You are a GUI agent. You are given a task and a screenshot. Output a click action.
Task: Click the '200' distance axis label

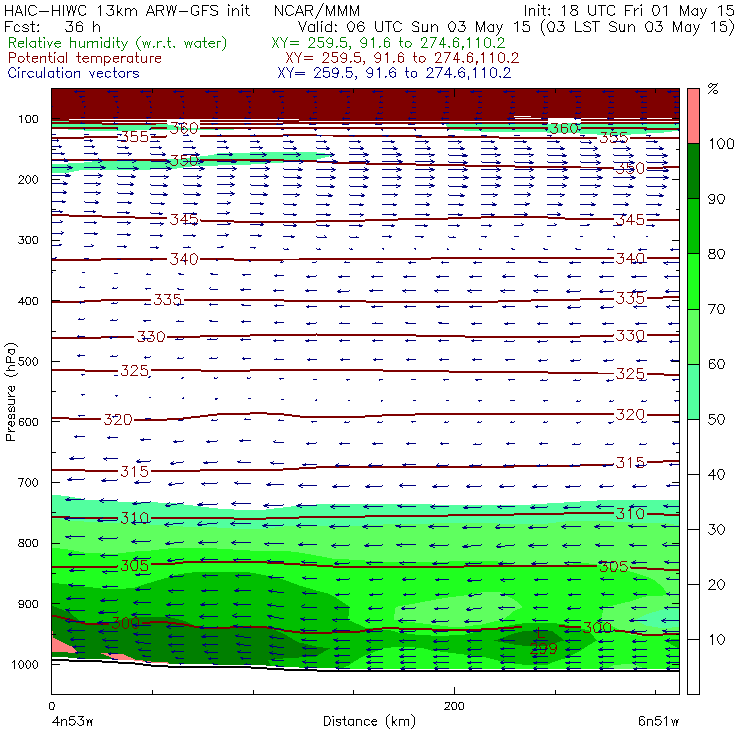[x=454, y=706]
